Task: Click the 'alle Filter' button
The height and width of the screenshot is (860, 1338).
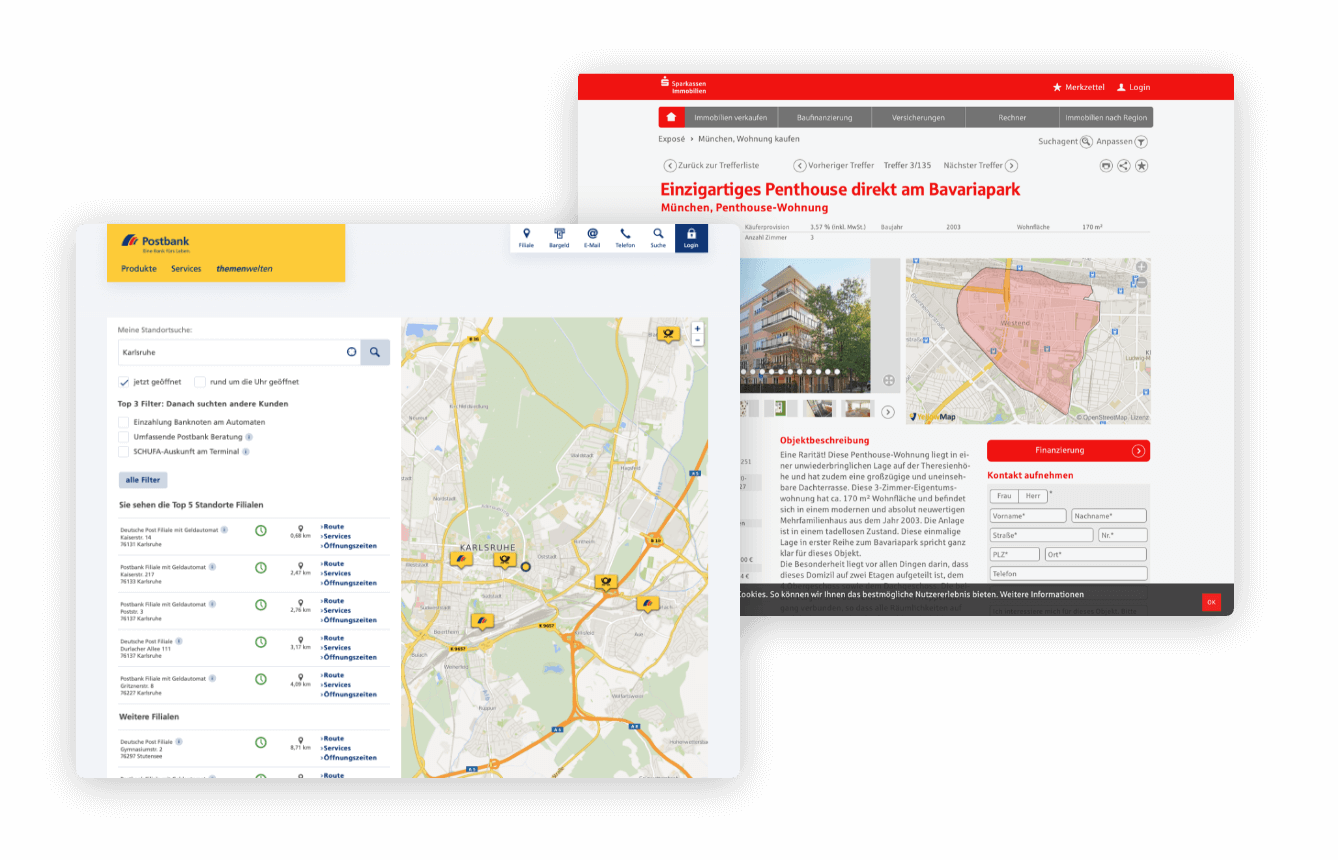Action: tap(143, 480)
